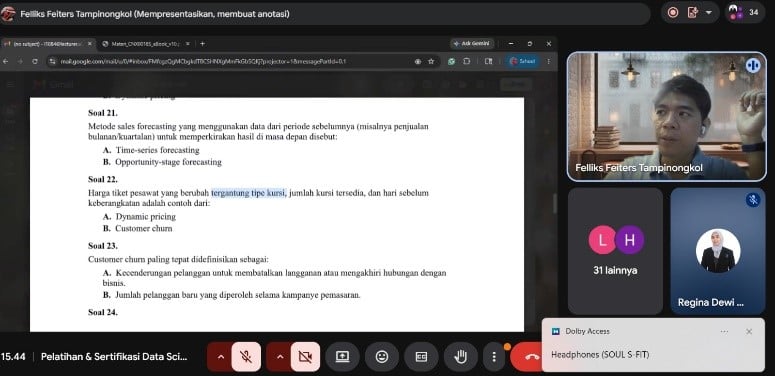Open audio settings arrow beside microphone
The width and height of the screenshot is (775, 376).
(220, 357)
